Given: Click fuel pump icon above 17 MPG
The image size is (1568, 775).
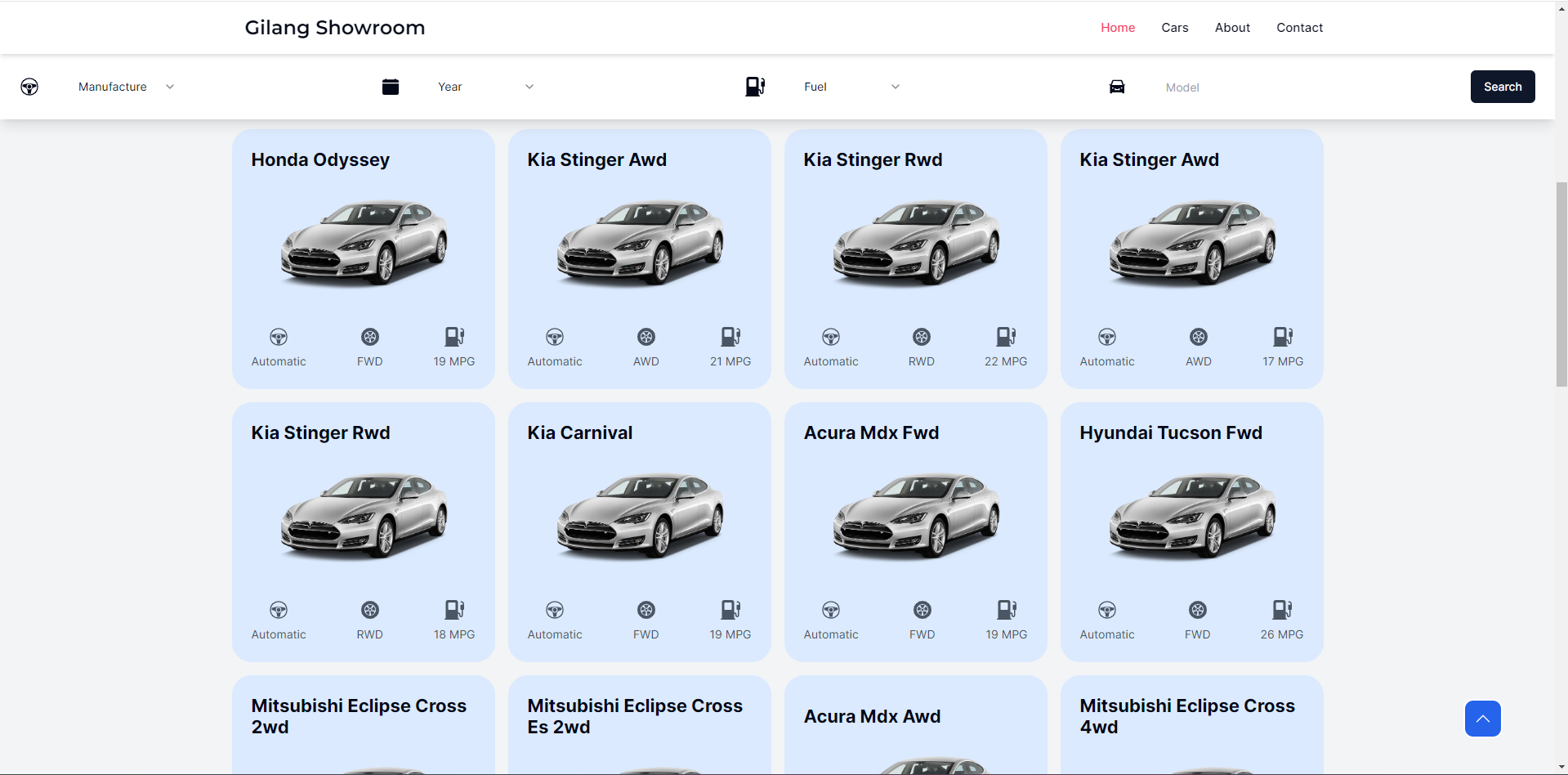Looking at the screenshot, I should point(1283,337).
